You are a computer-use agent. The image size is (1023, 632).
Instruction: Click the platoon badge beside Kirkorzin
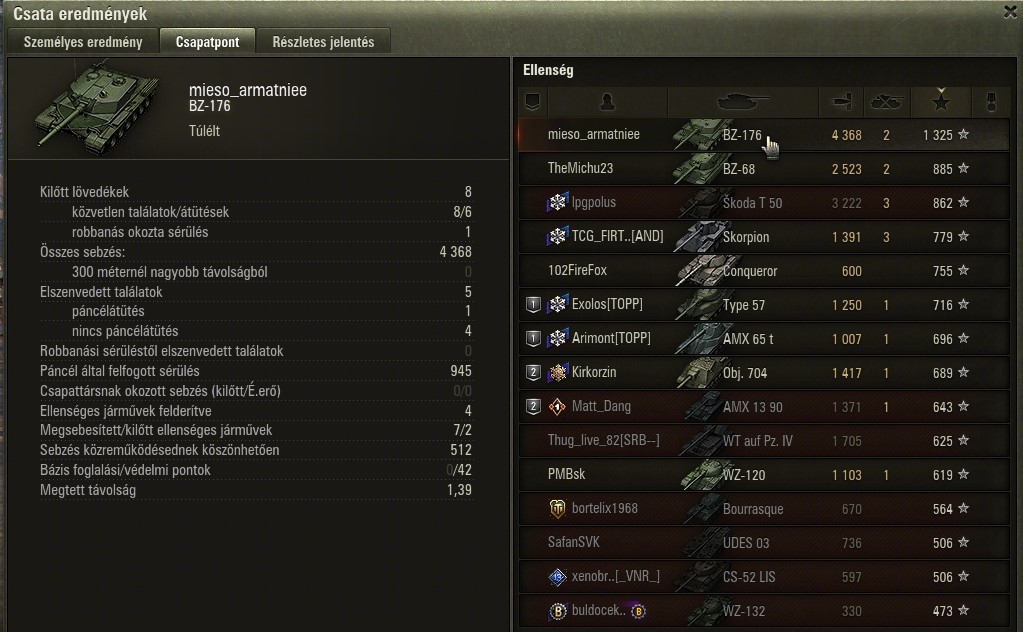[x=533, y=372]
